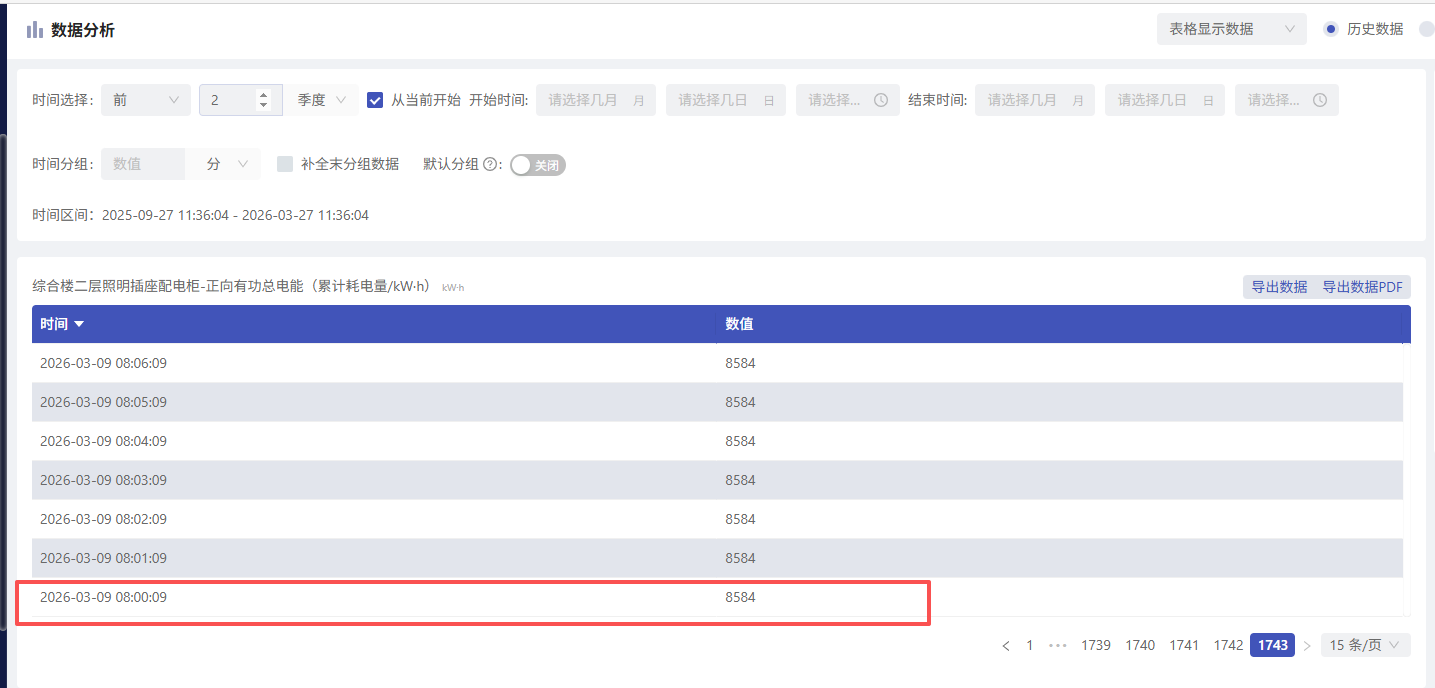Click the sort arrow on 时间 column
1435x688 pixels.
[79, 324]
